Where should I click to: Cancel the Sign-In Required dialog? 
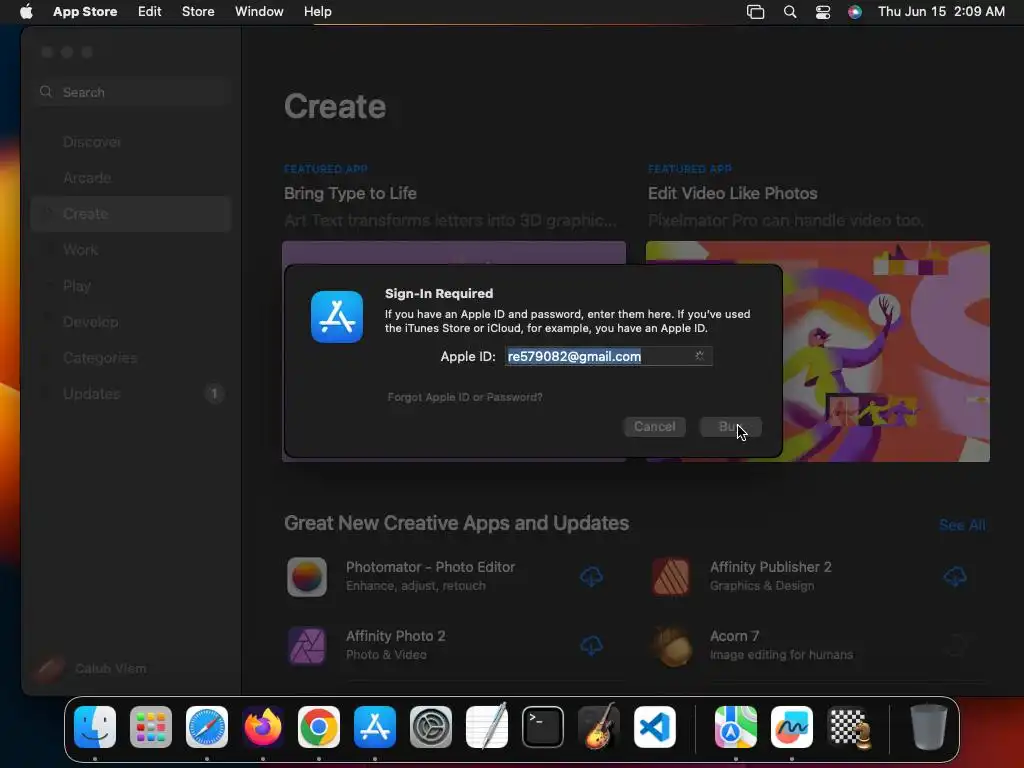click(654, 426)
